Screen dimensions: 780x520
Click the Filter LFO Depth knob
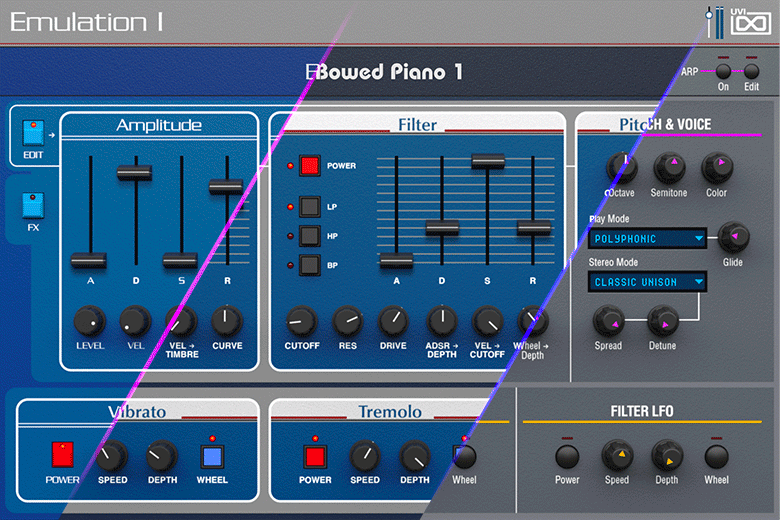pyautogui.click(x=667, y=455)
